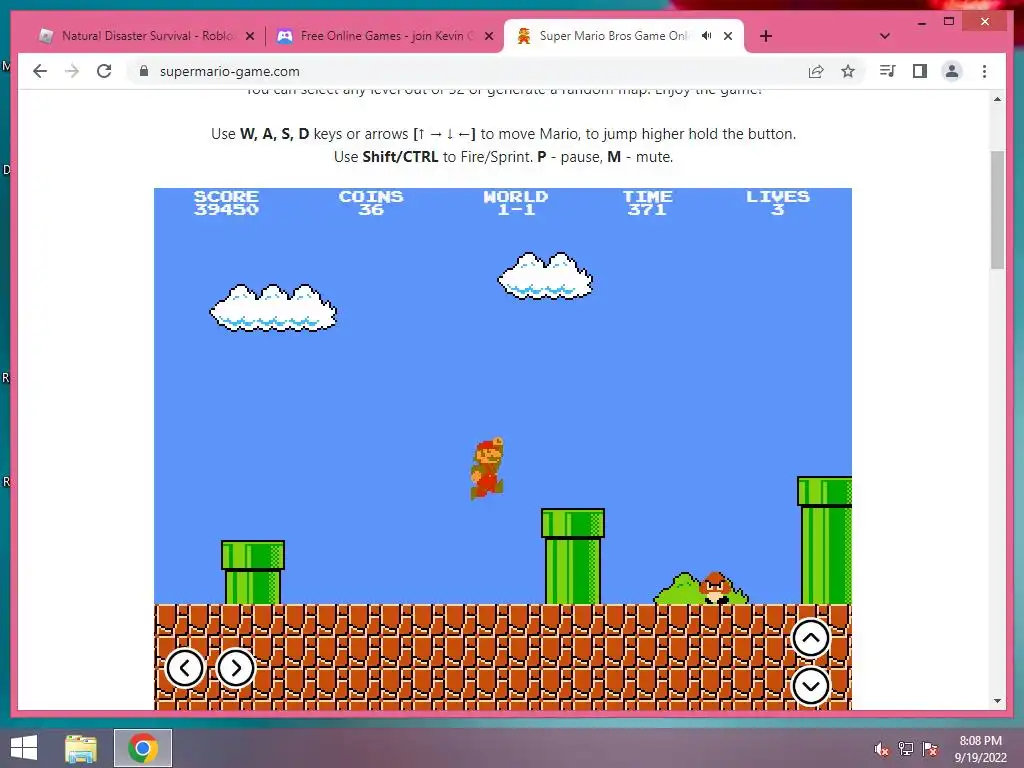Viewport: 1024px width, 768px height.
Task: Tap the game's down arrow button
Action: (810, 686)
